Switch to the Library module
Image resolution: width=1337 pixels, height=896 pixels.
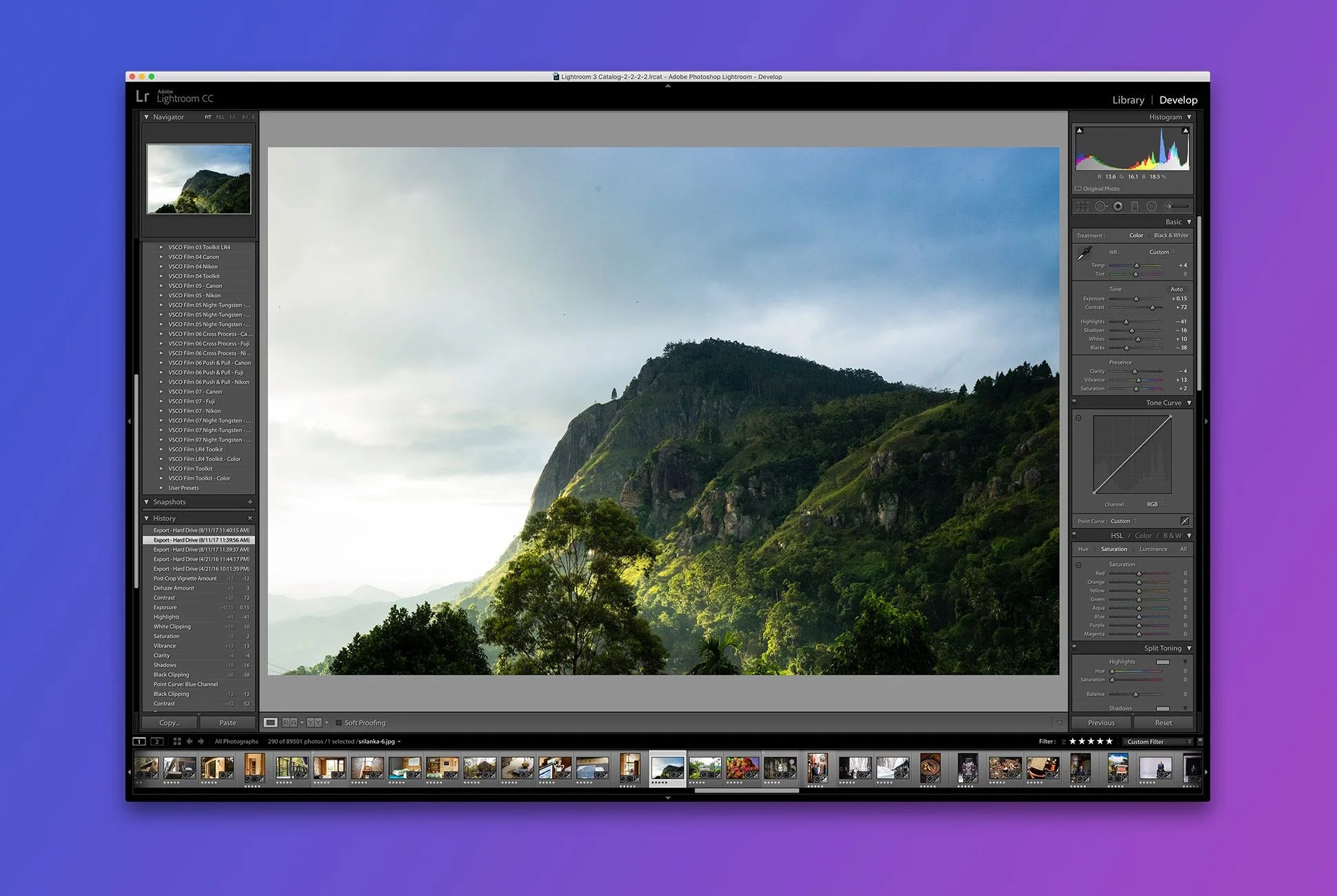pyautogui.click(x=1127, y=100)
